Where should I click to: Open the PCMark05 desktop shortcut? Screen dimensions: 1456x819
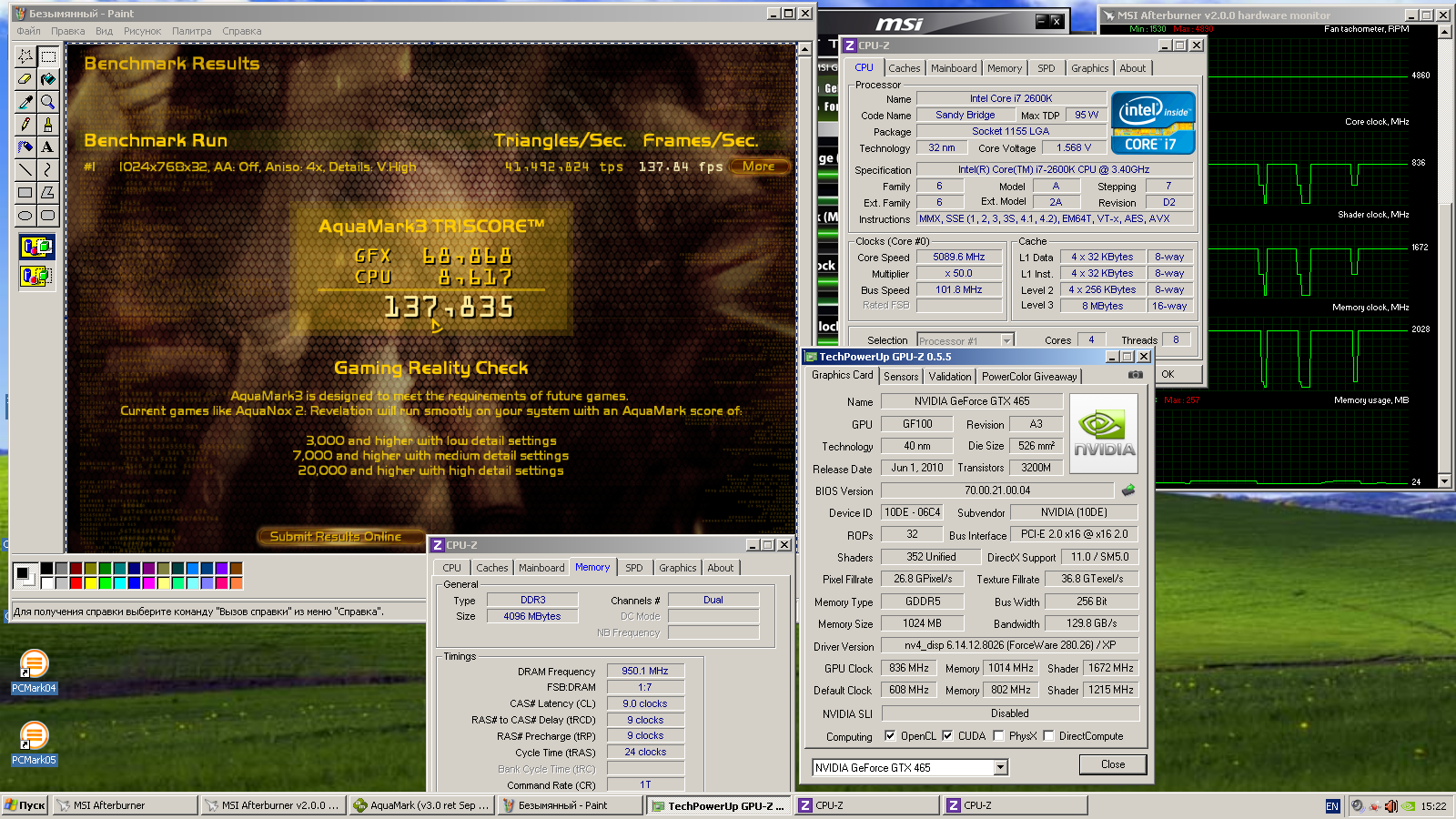[x=34, y=744]
